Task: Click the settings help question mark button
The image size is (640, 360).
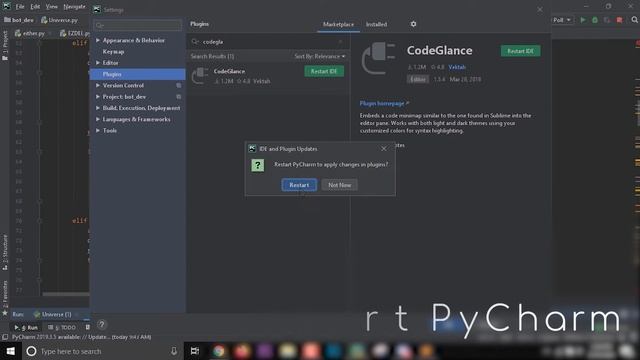Action: 102,324
